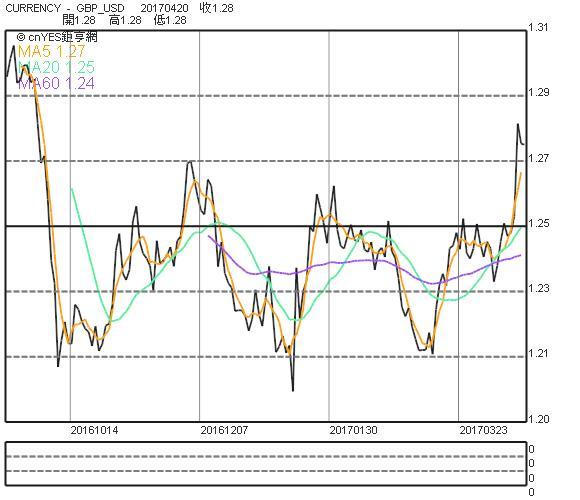580x500 pixels.
Task: Click the 20170323 date axis label
Action: point(483,430)
